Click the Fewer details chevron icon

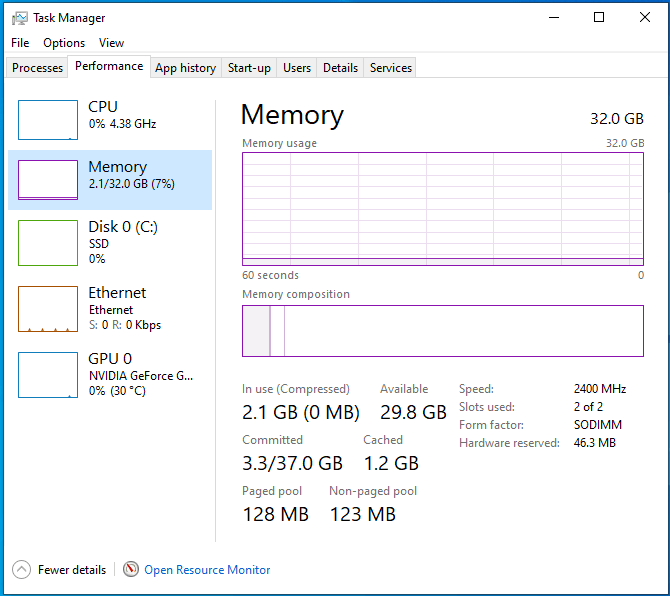[21, 570]
